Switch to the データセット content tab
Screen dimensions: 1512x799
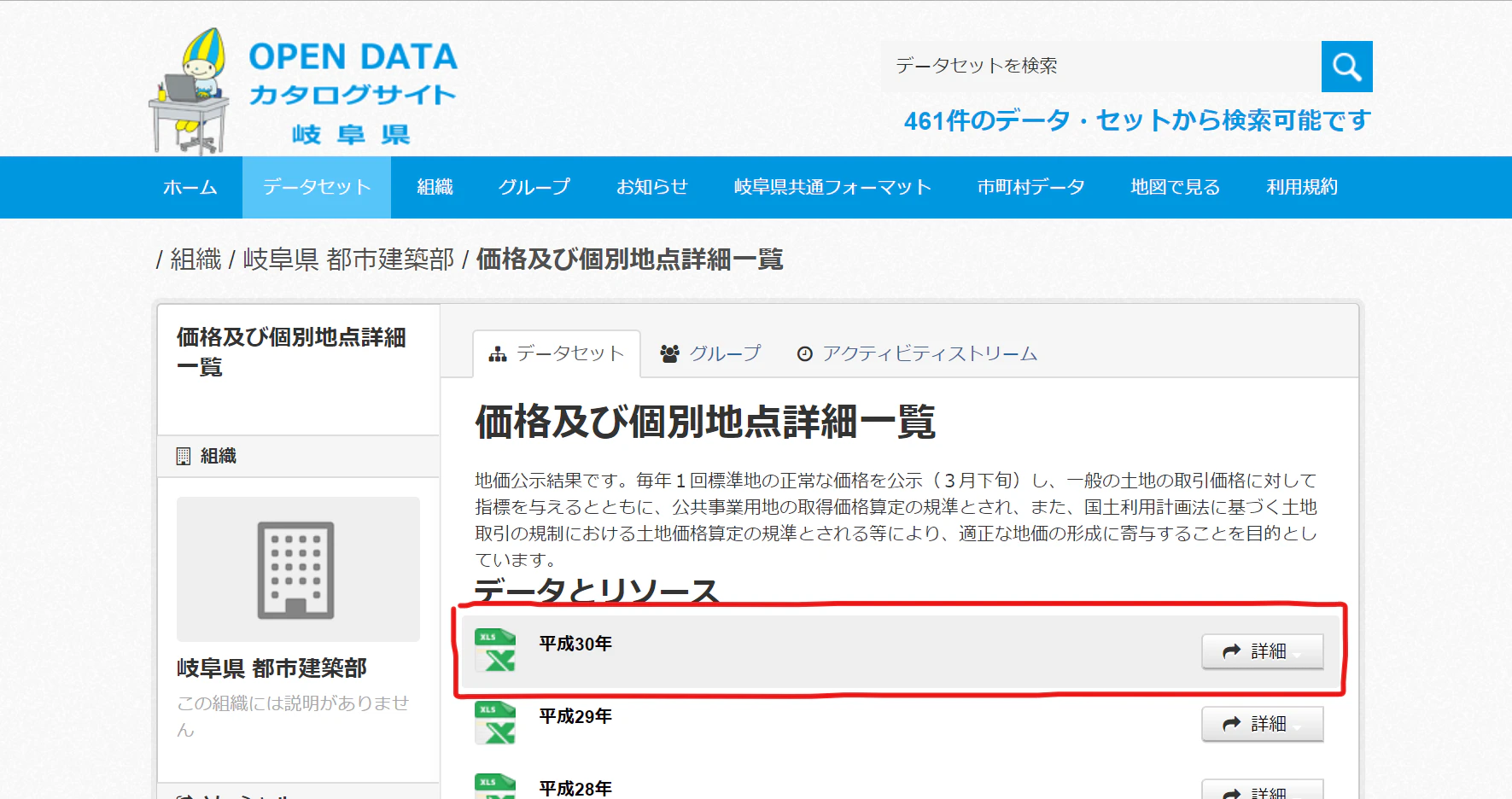pos(557,353)
